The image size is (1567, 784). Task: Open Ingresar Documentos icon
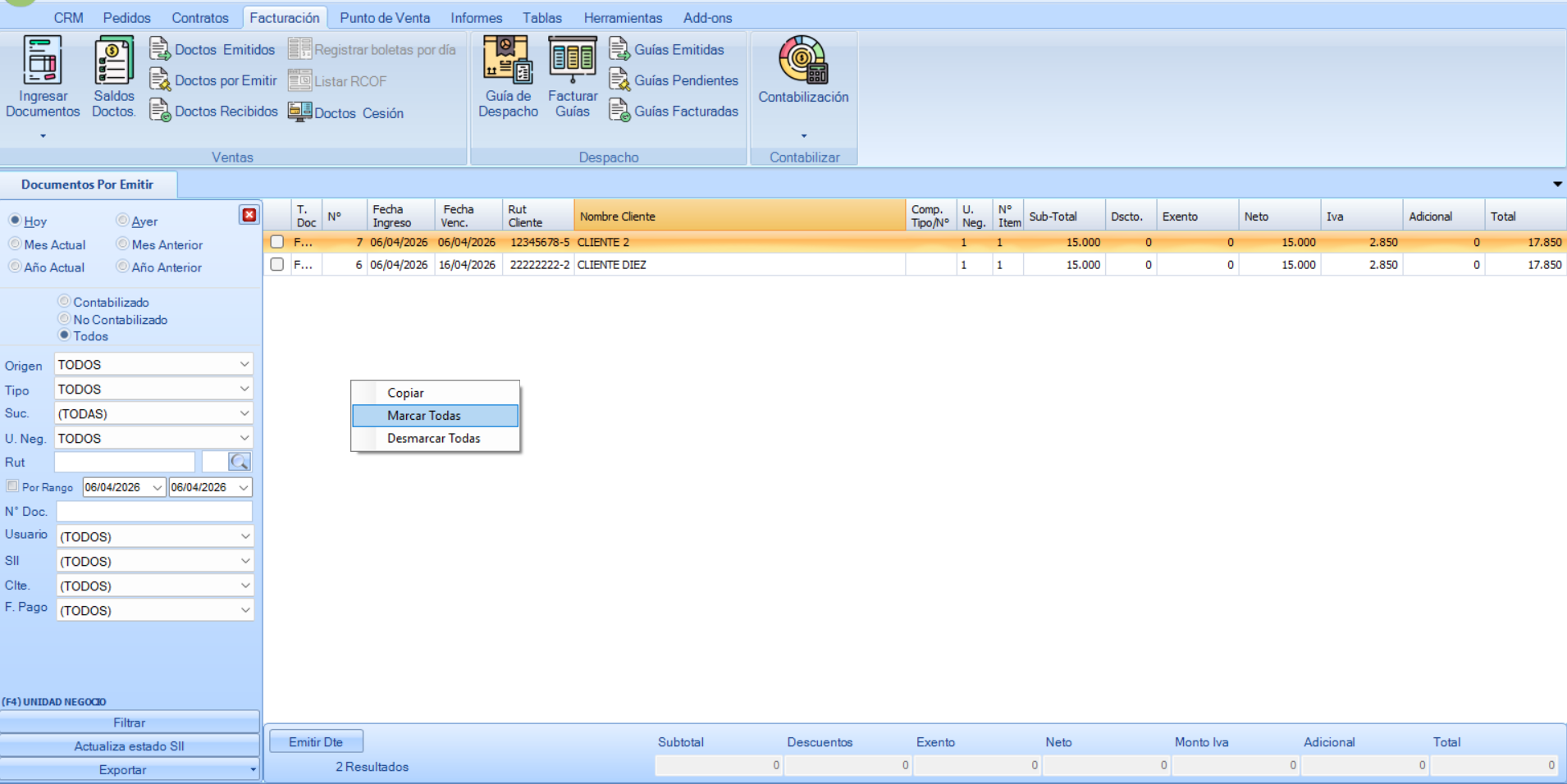point(43,62)
